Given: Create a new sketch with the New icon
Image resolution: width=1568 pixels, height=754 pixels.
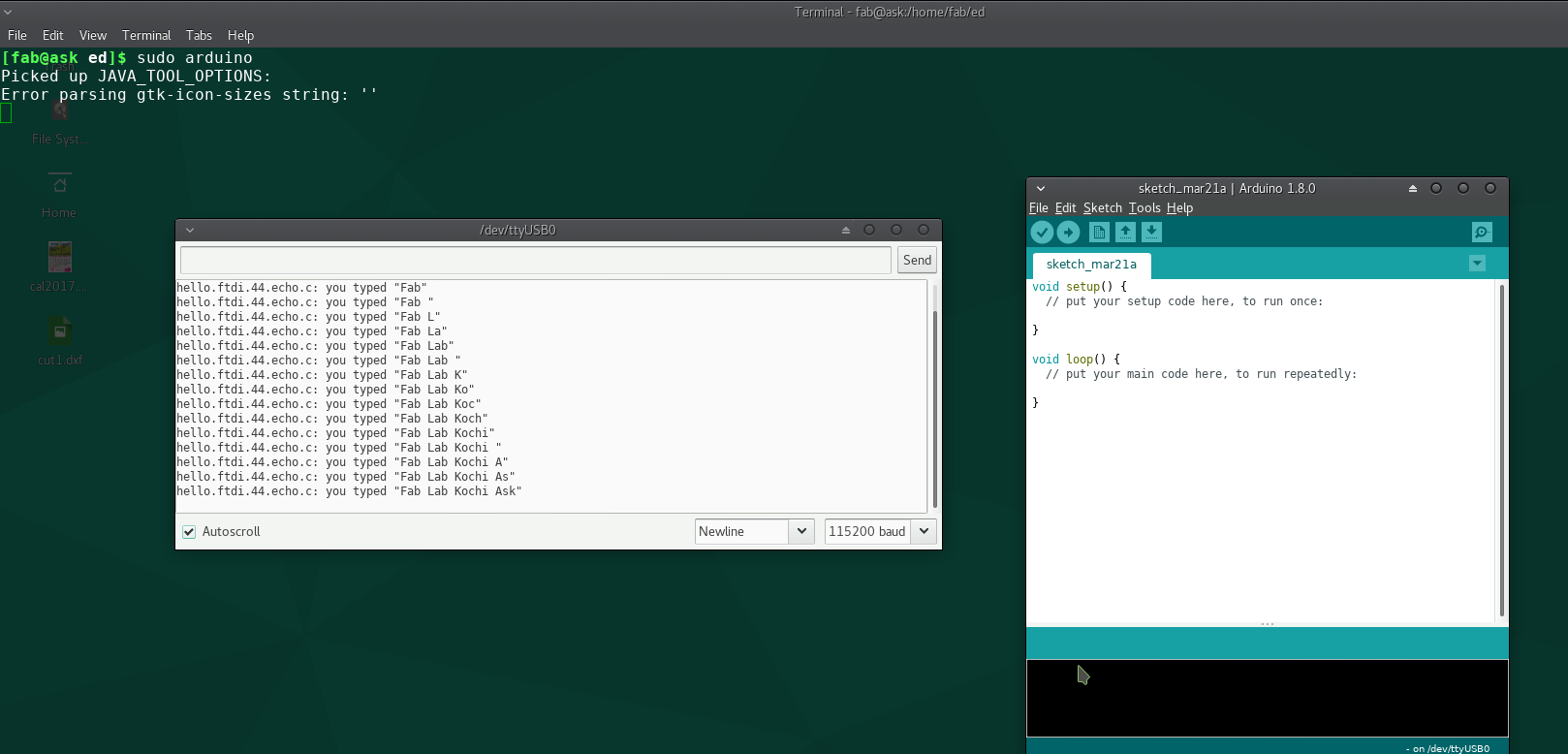Looking at the screenshot, I should coord(1099,233).
